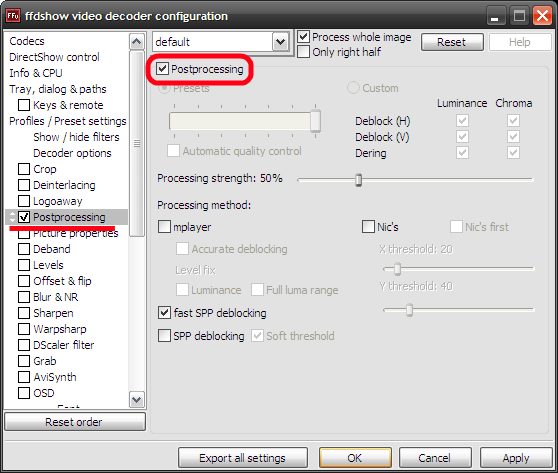Screen dimensions: 558x473
Task: Enable the Nic's processing checkbox
Action: coord(368,226)
